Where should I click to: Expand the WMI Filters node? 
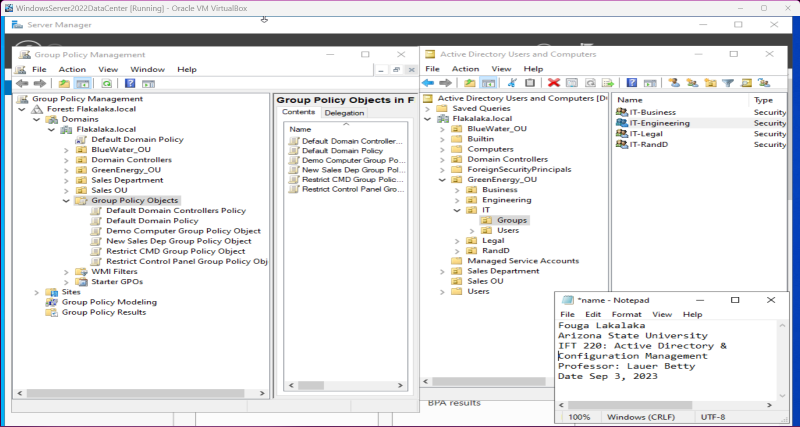(66, 272)
